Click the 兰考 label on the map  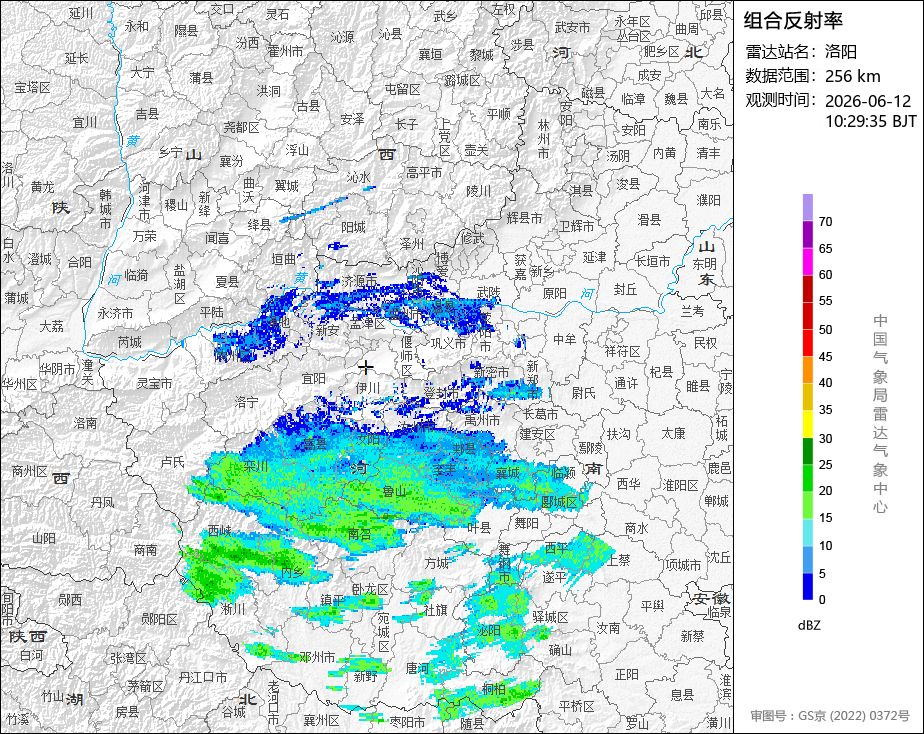click(x=692, y=310)
